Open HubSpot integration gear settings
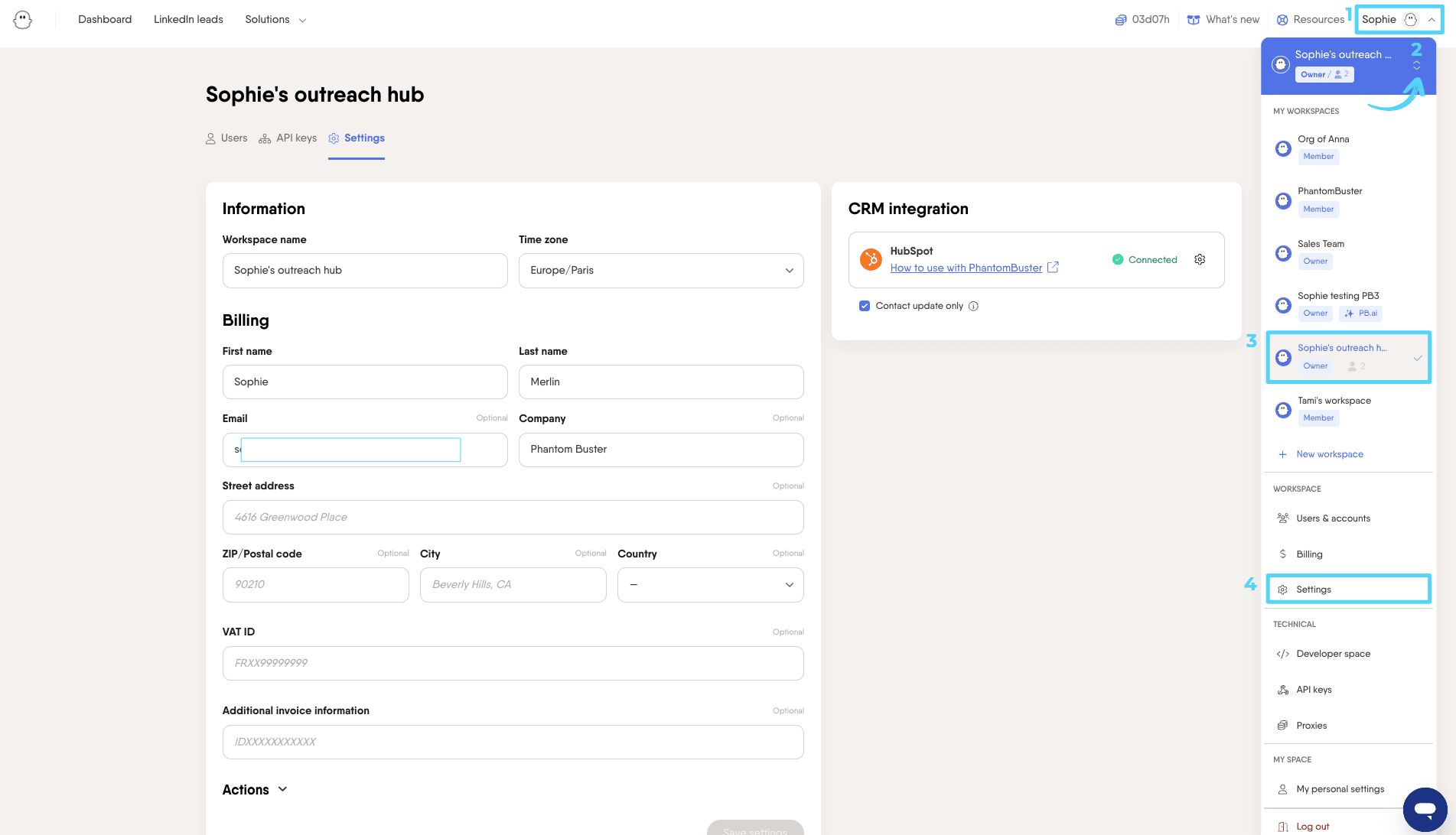 click(1200, 260)
